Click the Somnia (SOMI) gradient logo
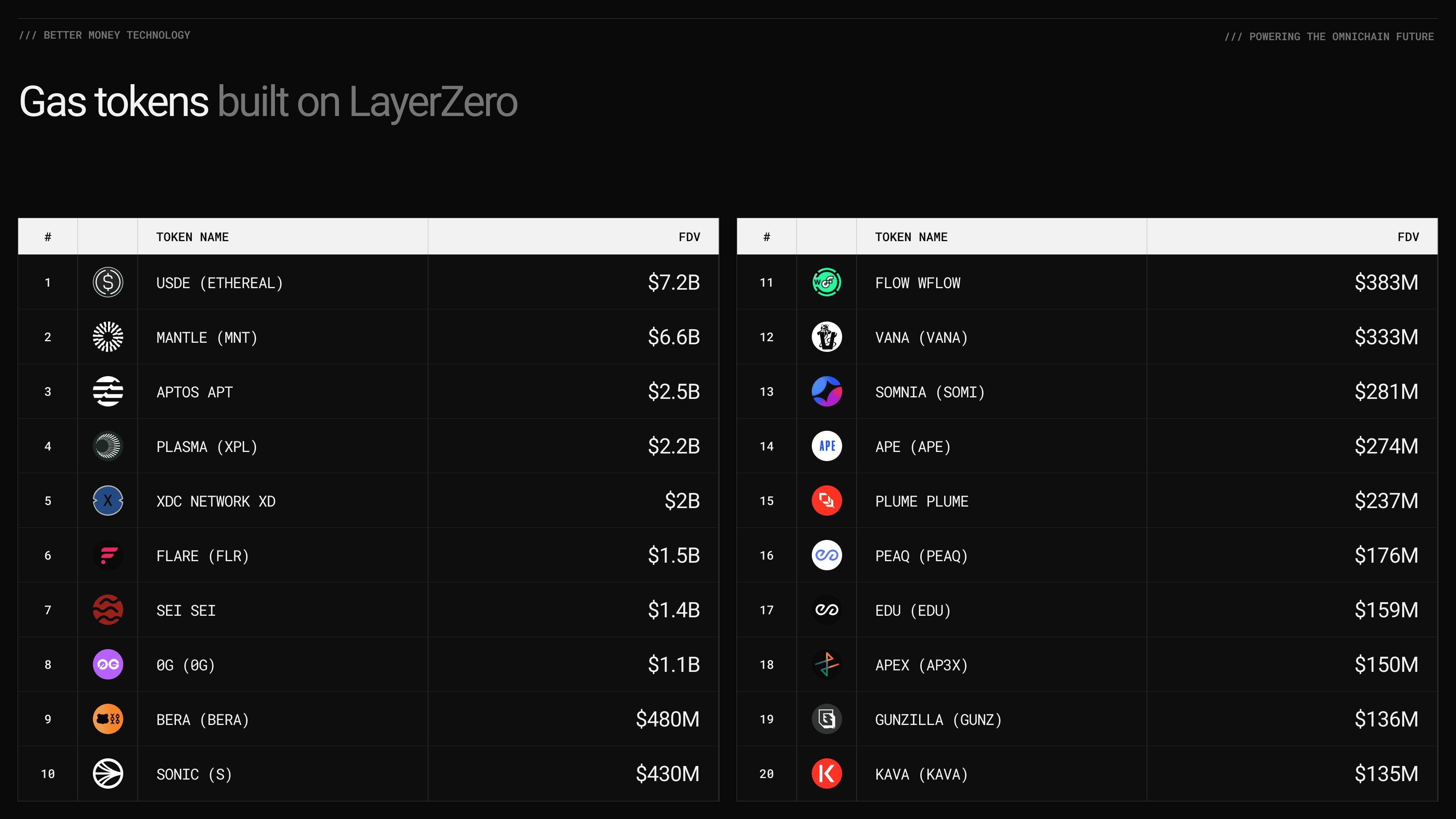This screenshot has width=1456, height=819. tap(826, 391)
